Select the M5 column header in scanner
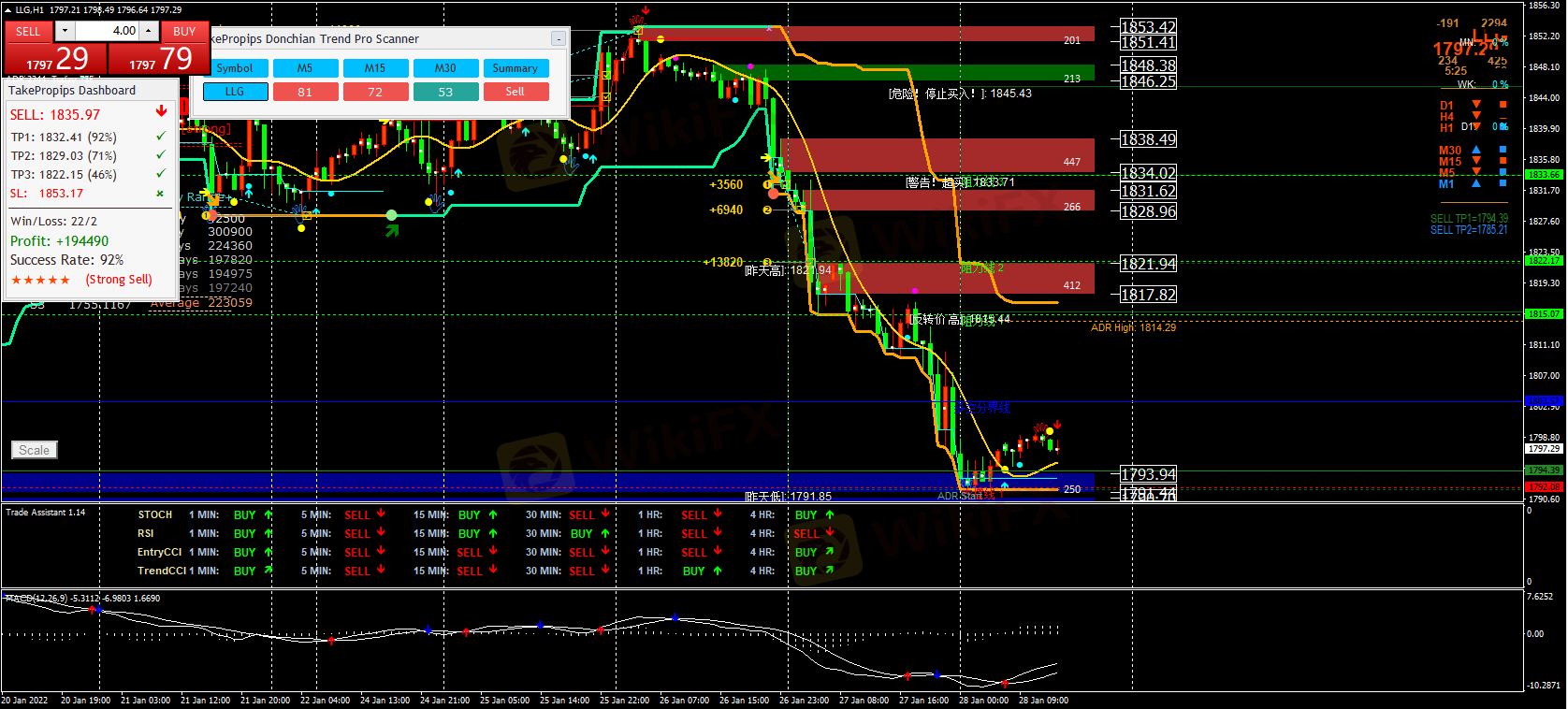This screenshot has width=1568, height=709. coord(305,68)
